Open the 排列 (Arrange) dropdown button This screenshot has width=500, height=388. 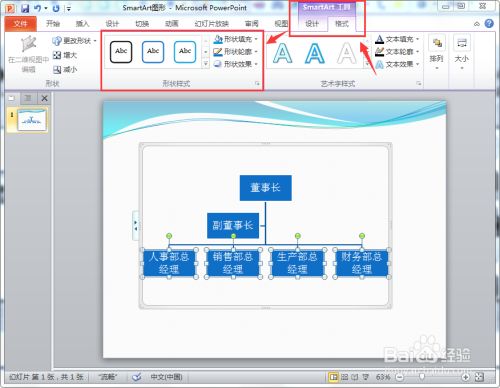[437, 52]
